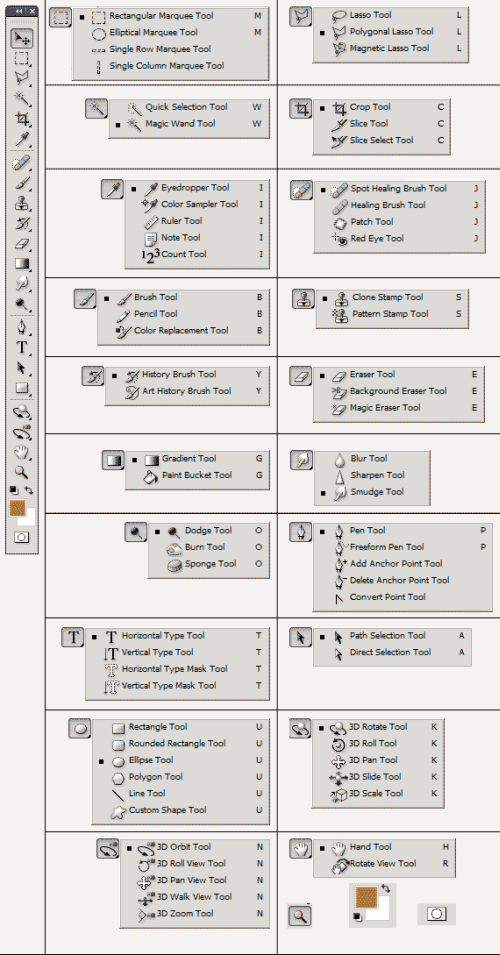500x955 pixels.
Task: Click the large stamp button beside the Clone Stamp flyout
Action: 302,299
